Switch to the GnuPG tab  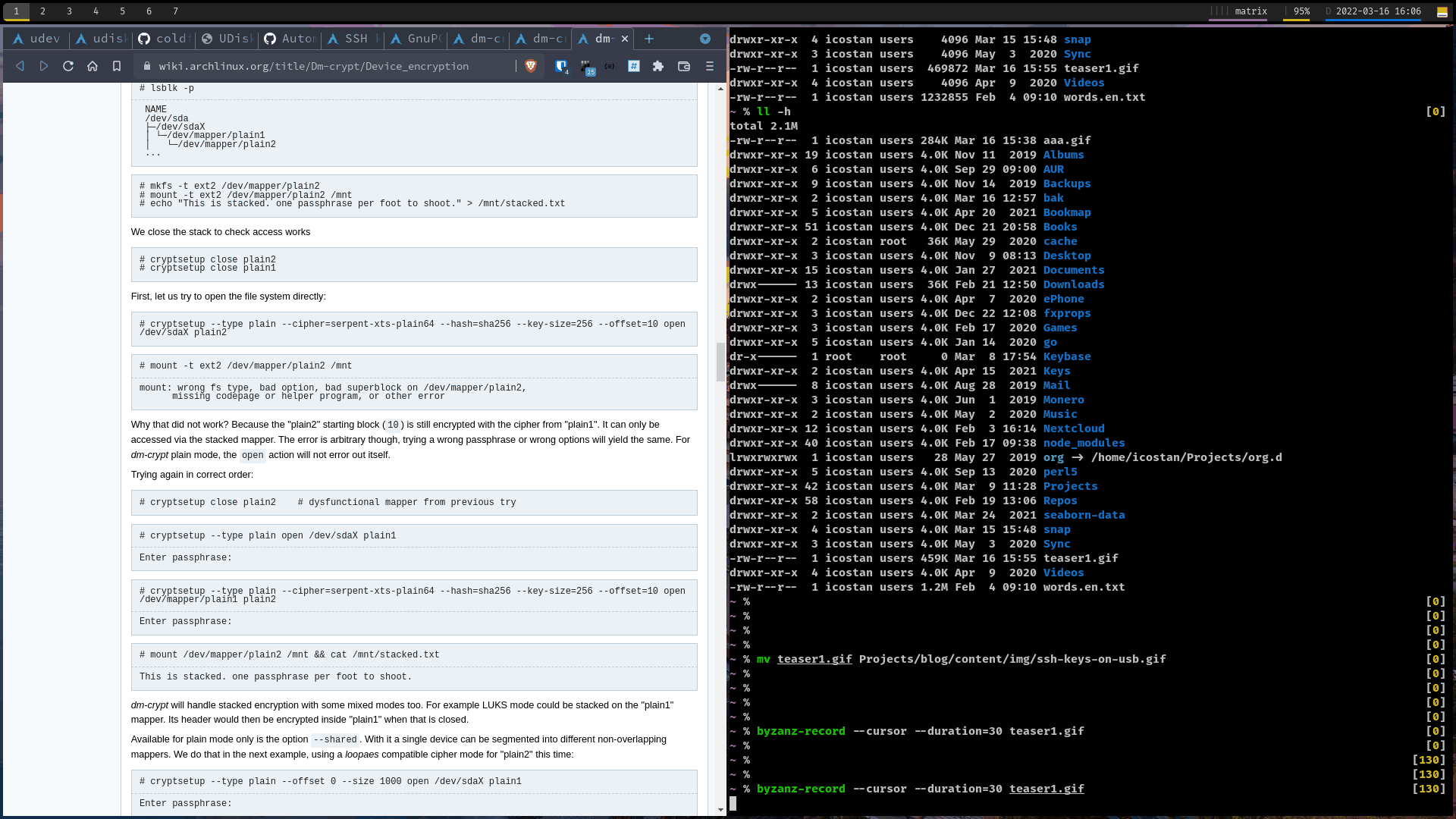tap(416, 39)
